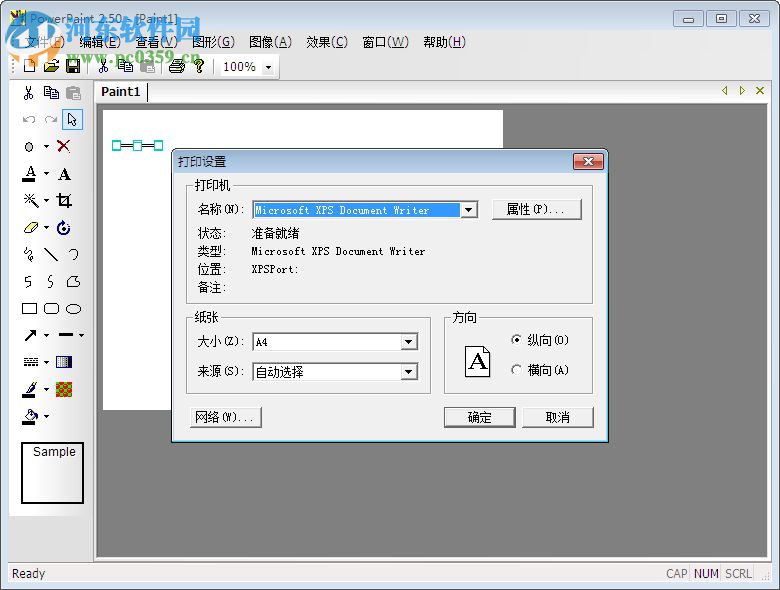Select the ellipse shape tool
Viewport: 780px width, 590px height.
click(x=74, y=309)
